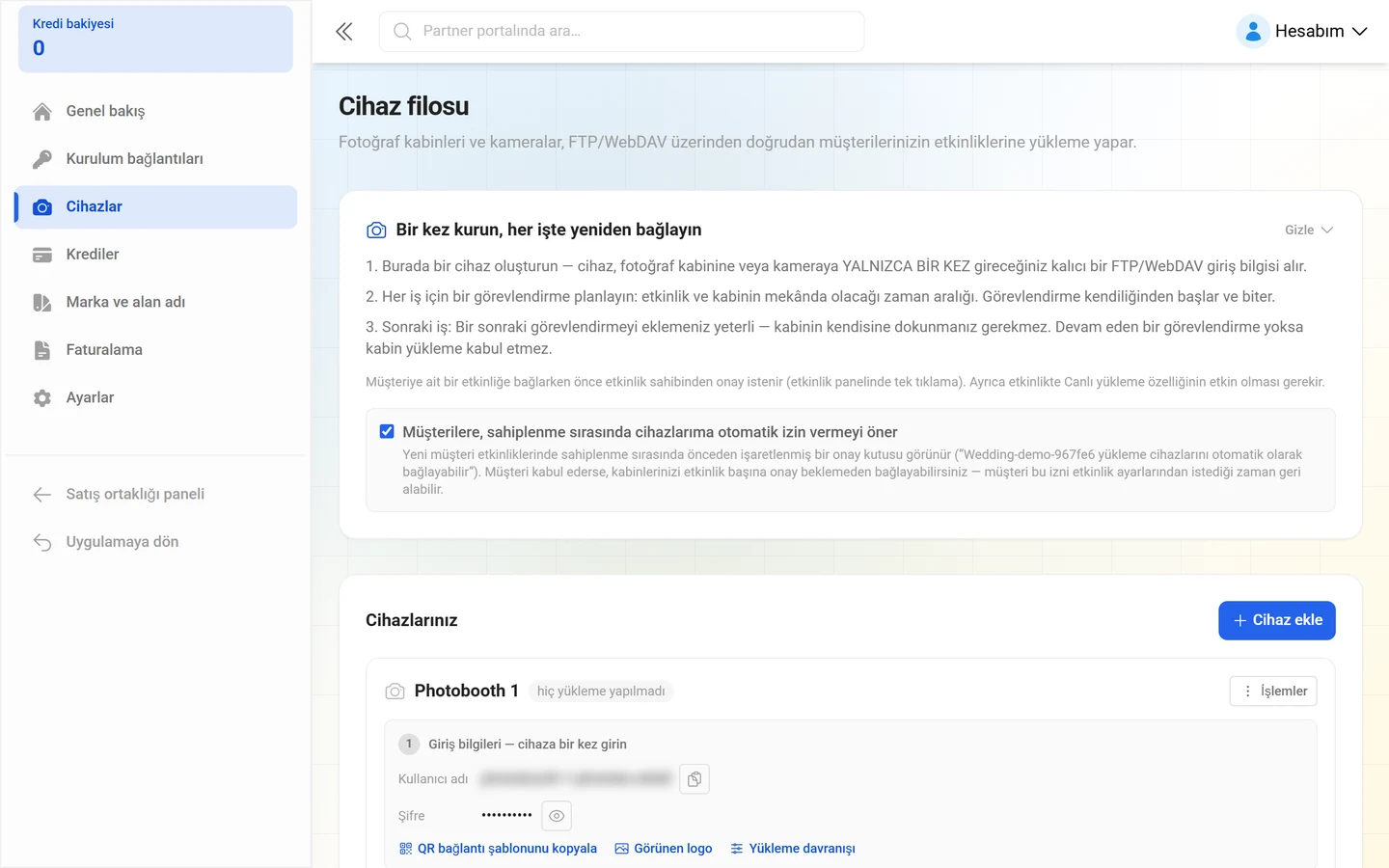Click the image icon beside Görünen logo
Screen dimensions: 1389x868
click(x=622, y=849)
